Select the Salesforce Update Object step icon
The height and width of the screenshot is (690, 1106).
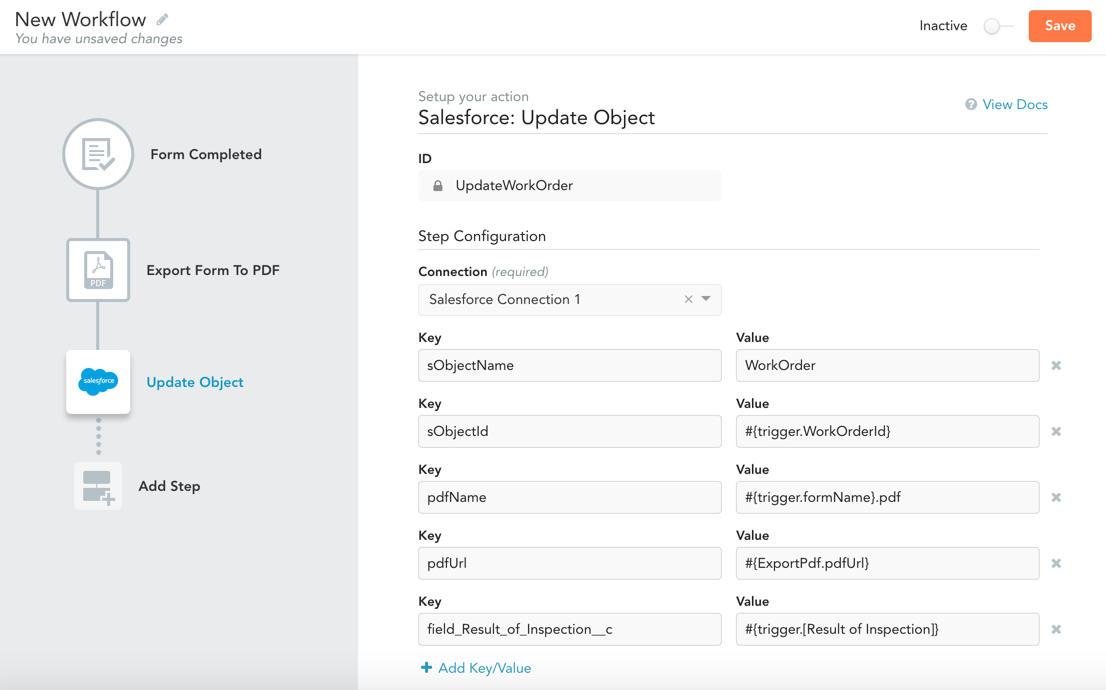[x=98, y=382]
